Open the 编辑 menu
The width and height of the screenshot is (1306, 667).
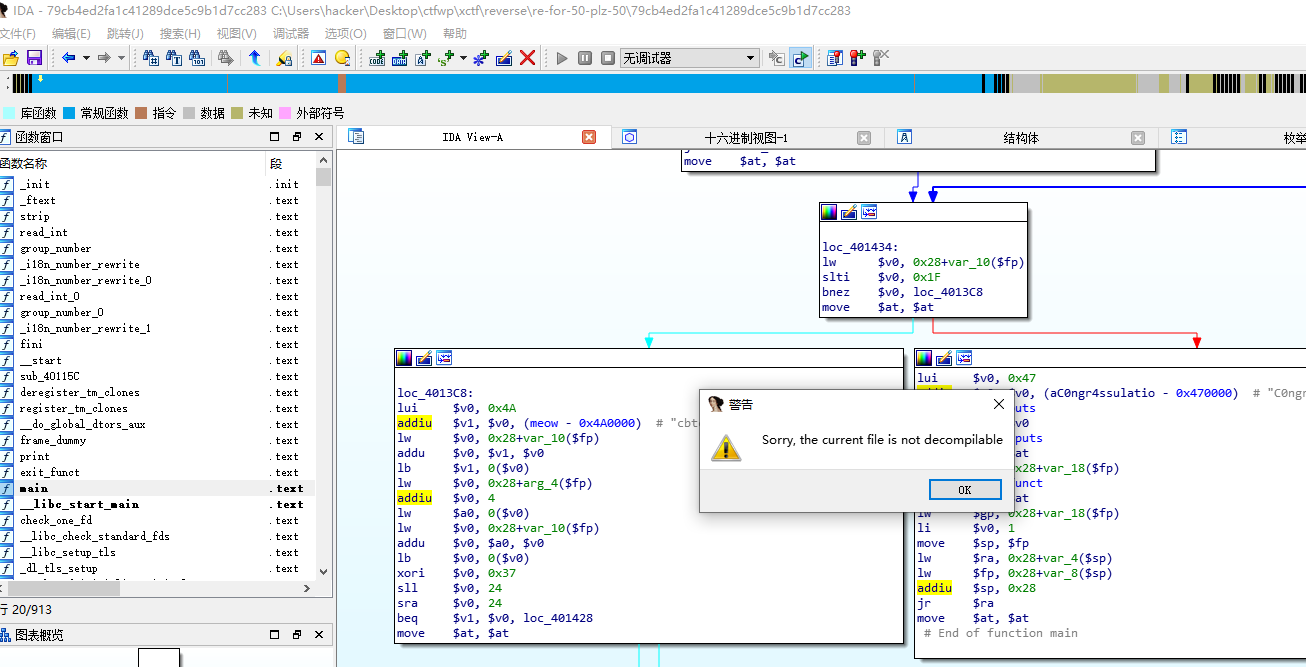[x=71, y=33]
